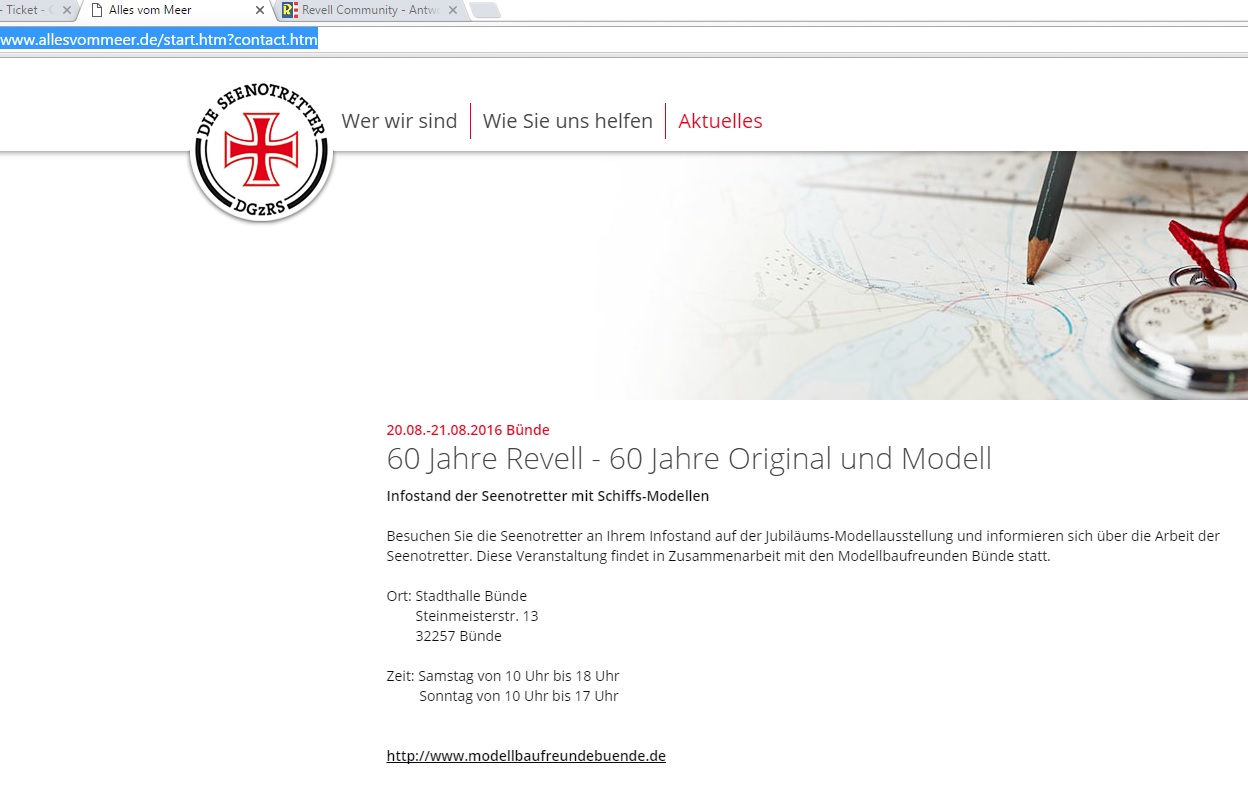Open the Wie Sie uns helfen menu
Image resolution: width=1248 pixels, height=791 pixels.
(x=567, y=121)
